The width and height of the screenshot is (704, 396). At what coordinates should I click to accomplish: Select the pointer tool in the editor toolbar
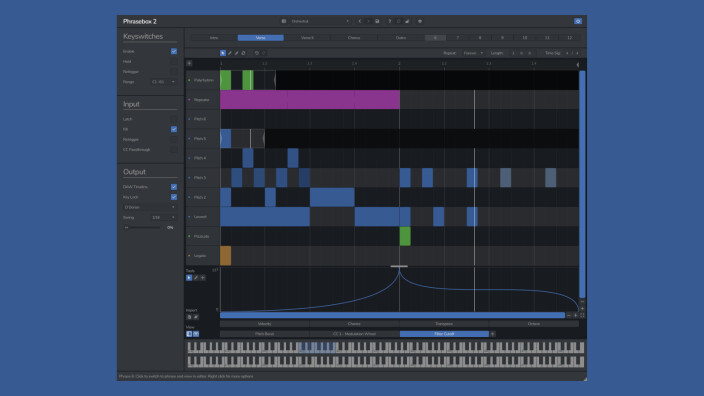[223, 53]
